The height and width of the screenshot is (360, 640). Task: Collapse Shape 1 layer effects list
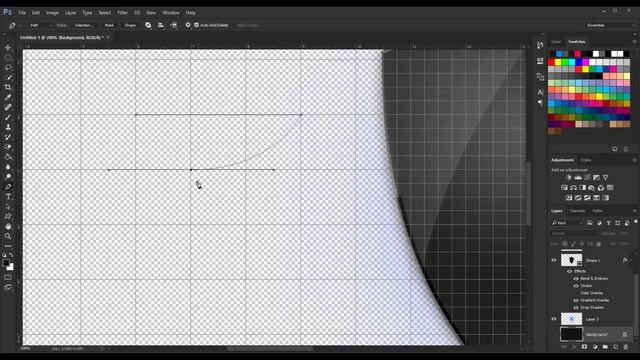pos(632,260)
